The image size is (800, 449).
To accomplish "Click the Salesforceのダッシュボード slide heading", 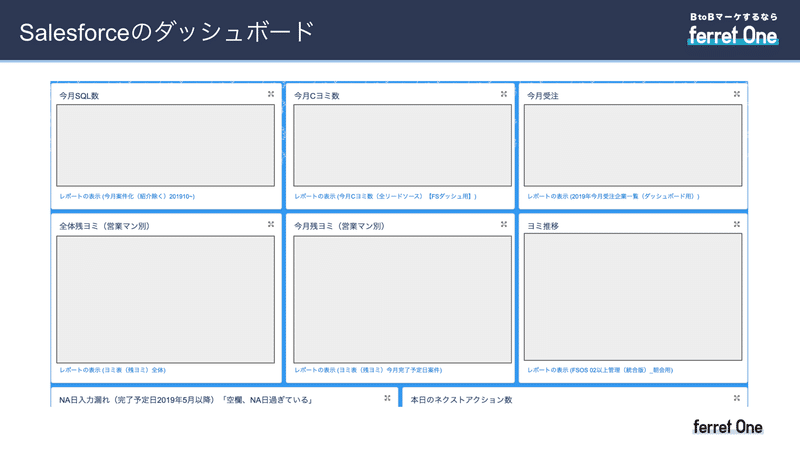I will coord(167,32).
